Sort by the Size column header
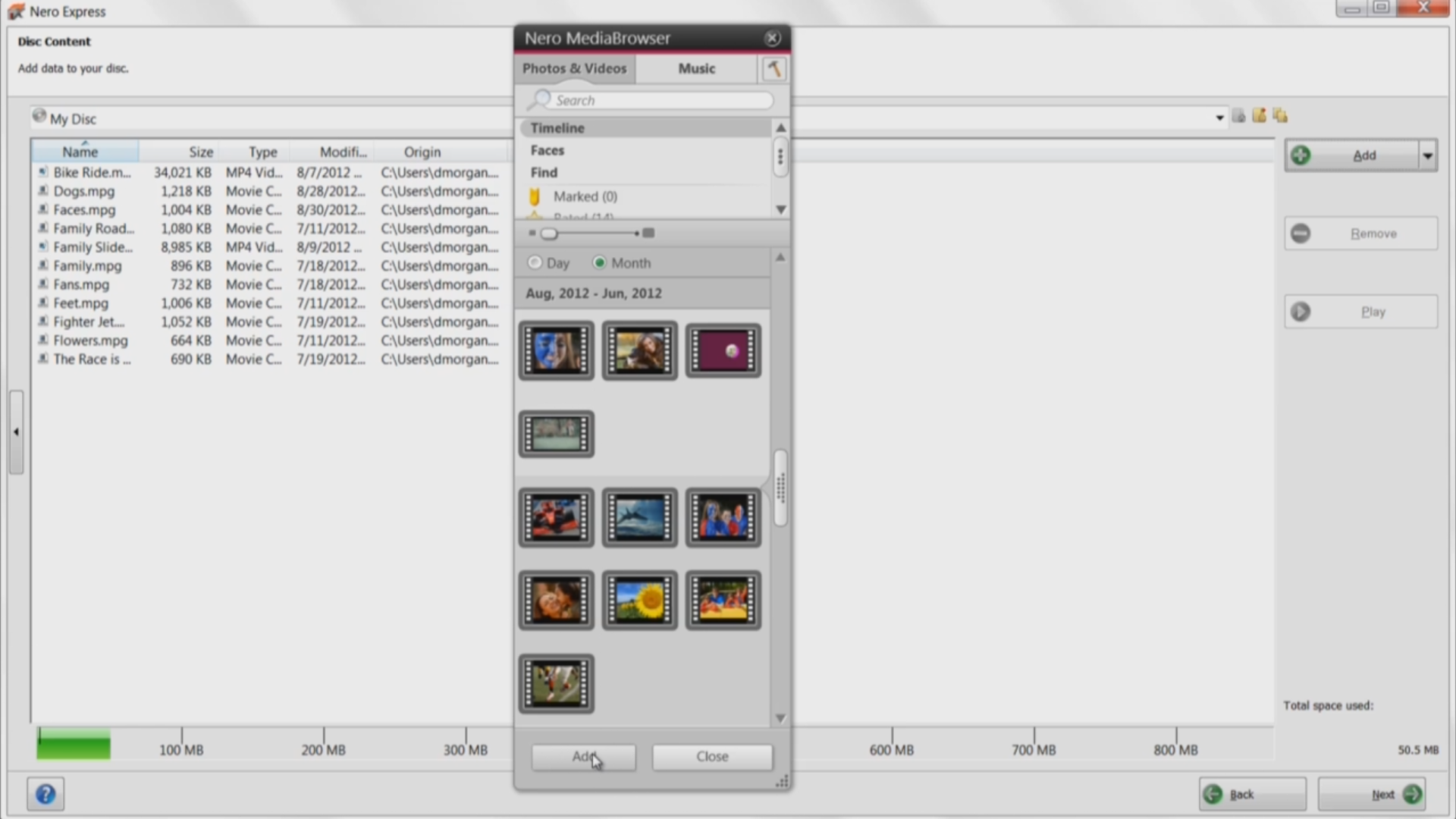1456x819 pixels. pos(179,152)
